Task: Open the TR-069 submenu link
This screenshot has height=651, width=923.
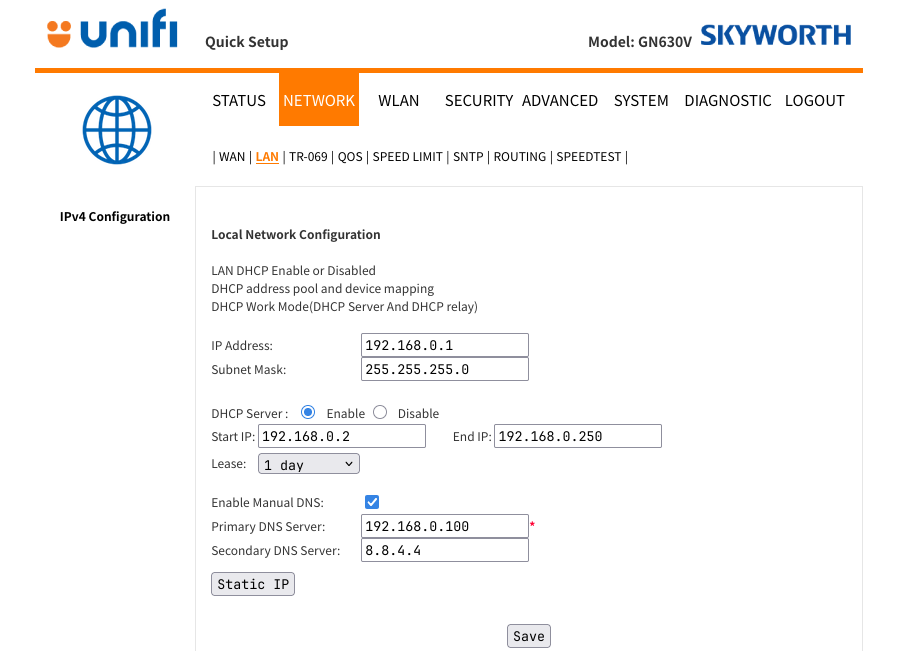Action: click(x=308, y=157)
